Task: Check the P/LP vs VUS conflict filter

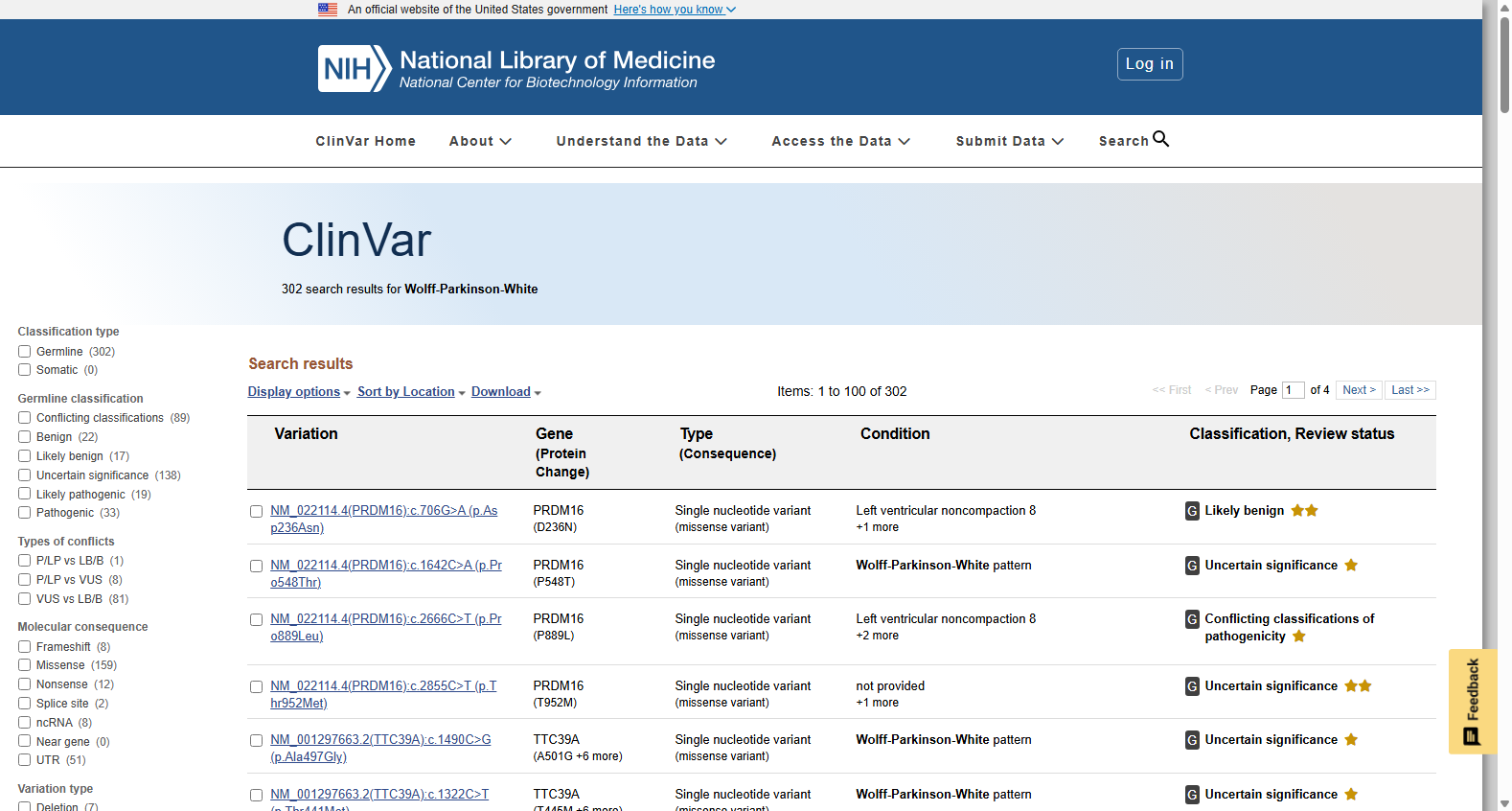Action: pos(25,580)
